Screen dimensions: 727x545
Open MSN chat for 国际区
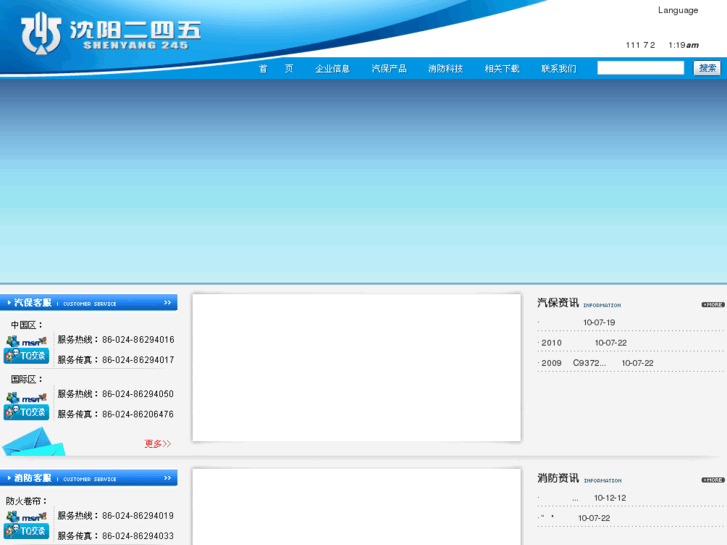coord(26,398)
